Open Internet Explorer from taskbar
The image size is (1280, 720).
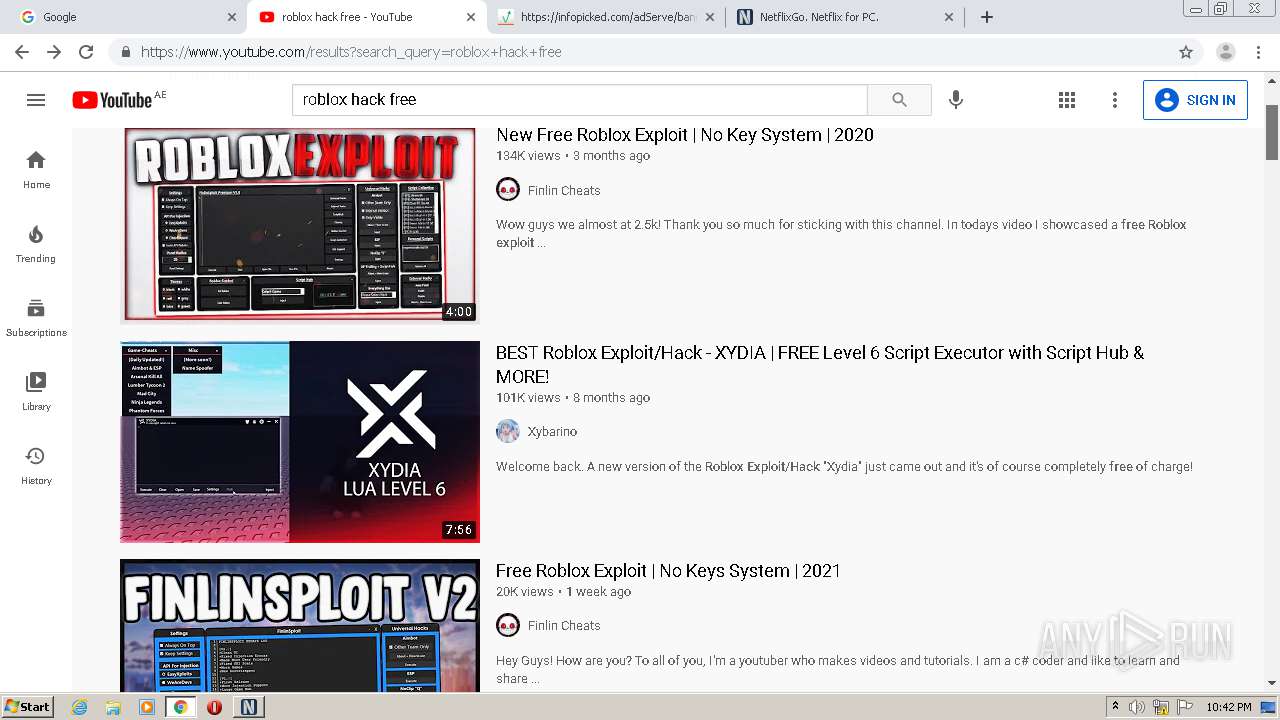(x=80, y=707)
